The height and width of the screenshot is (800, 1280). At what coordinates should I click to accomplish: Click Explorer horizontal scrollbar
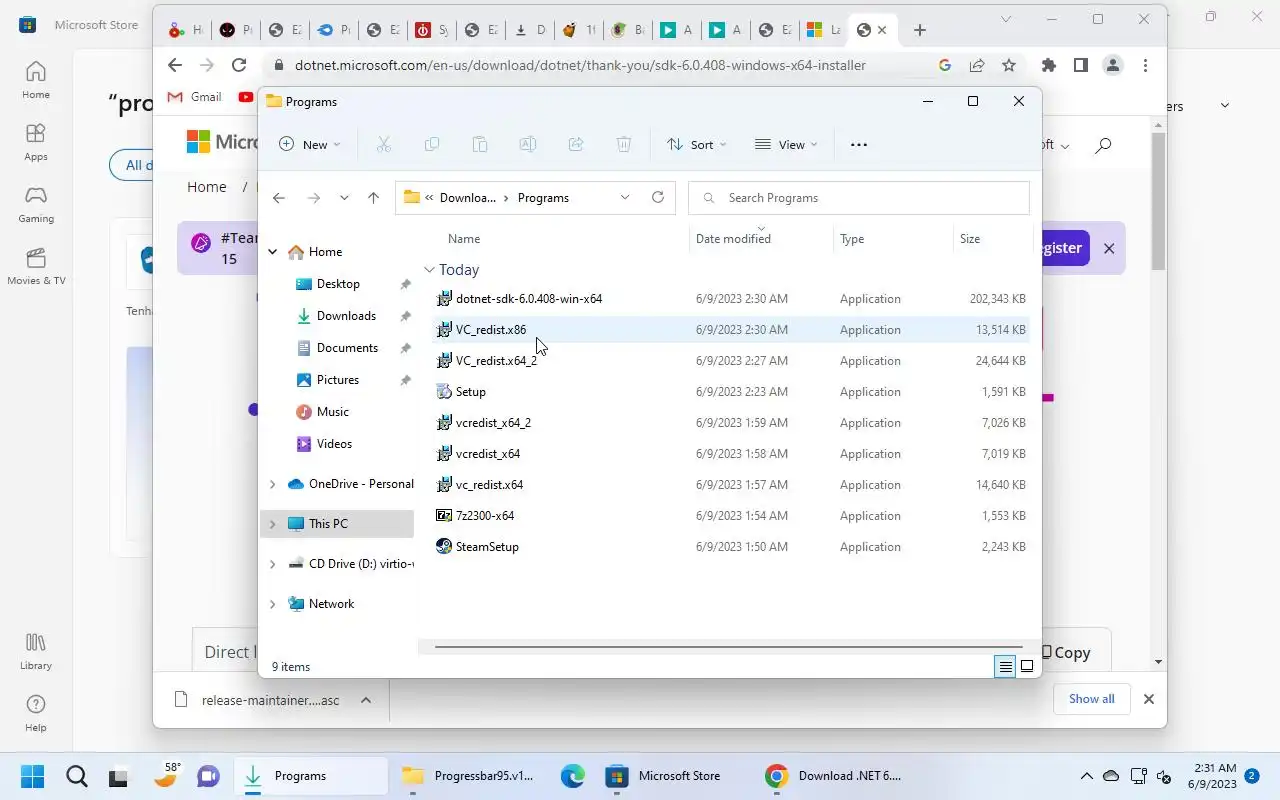tap(729, 647)
